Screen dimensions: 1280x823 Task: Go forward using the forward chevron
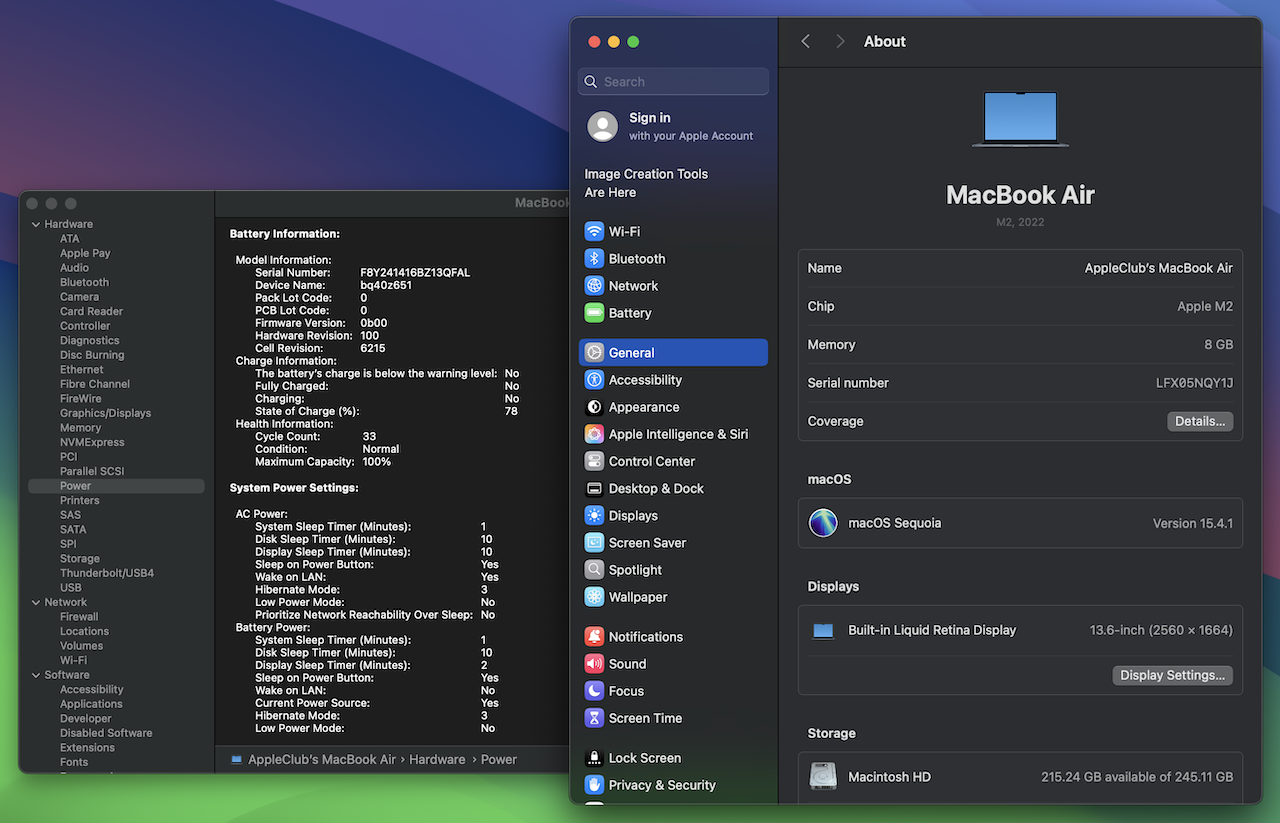pyautogui.click(x=840, y=41)
